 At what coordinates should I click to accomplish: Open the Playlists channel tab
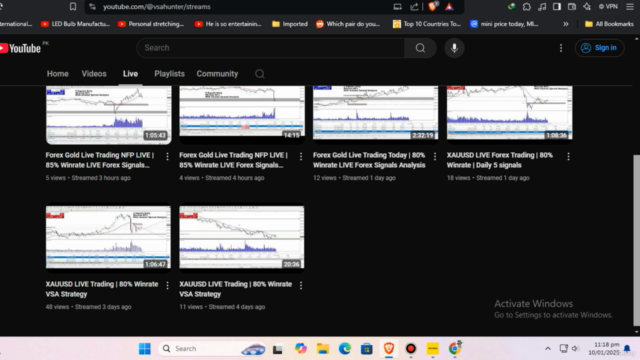[x=169, y=74]
